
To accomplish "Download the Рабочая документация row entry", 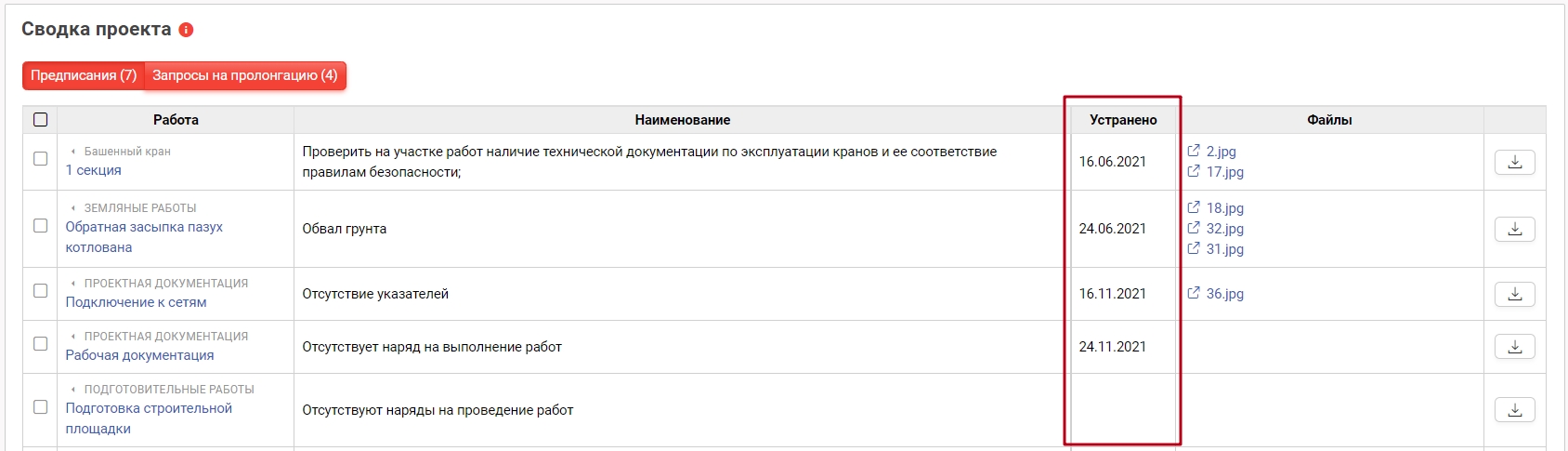I will (x=1514, y=347).
